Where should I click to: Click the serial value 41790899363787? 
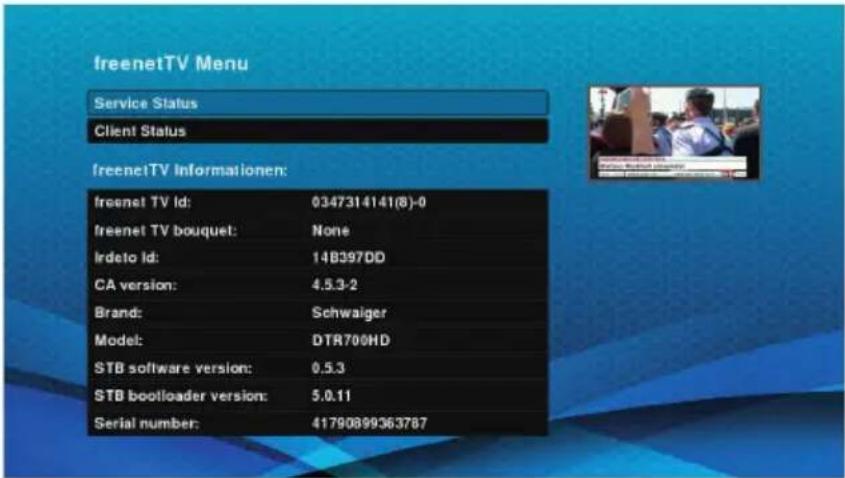[x=369, y=424]
